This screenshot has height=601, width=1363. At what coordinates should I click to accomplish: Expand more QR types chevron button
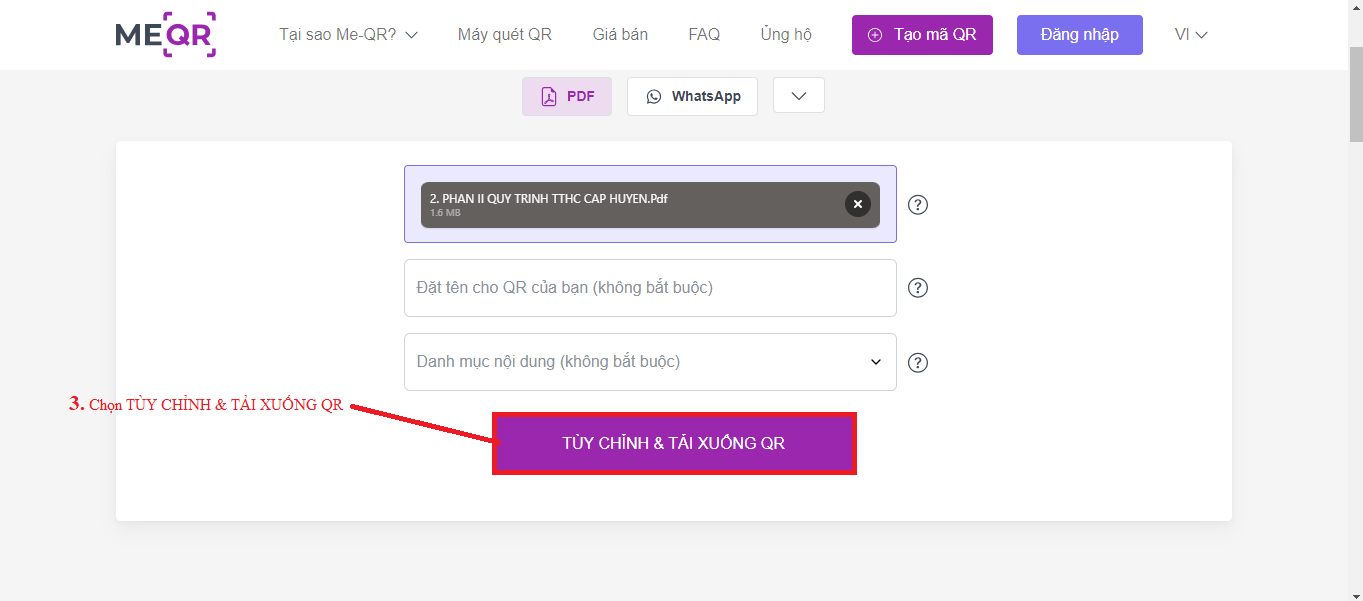pos(798,96)
